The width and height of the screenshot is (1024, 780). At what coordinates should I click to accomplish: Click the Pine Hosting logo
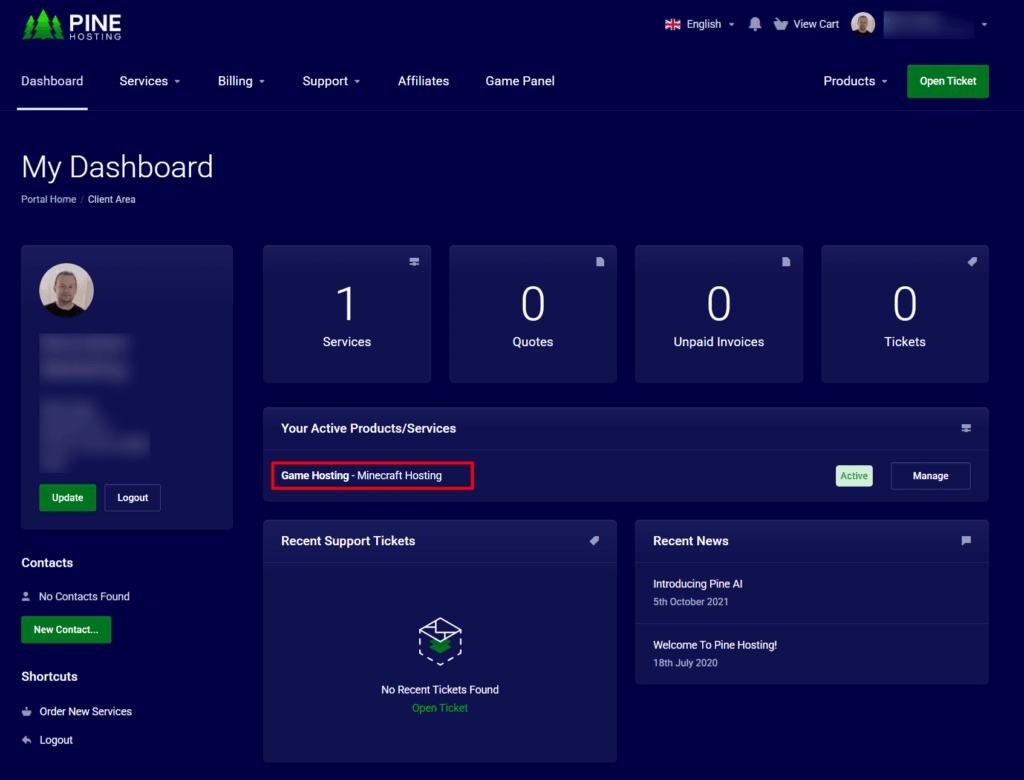tap(71, 24)
